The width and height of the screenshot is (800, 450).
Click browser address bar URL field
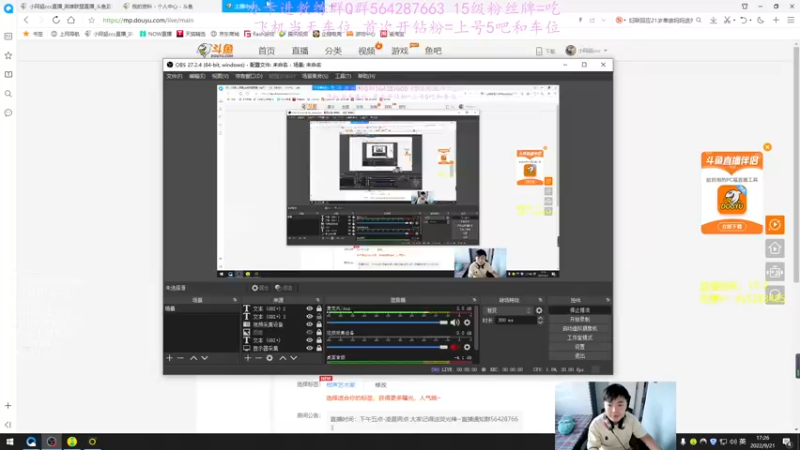[x=337, y=20]
